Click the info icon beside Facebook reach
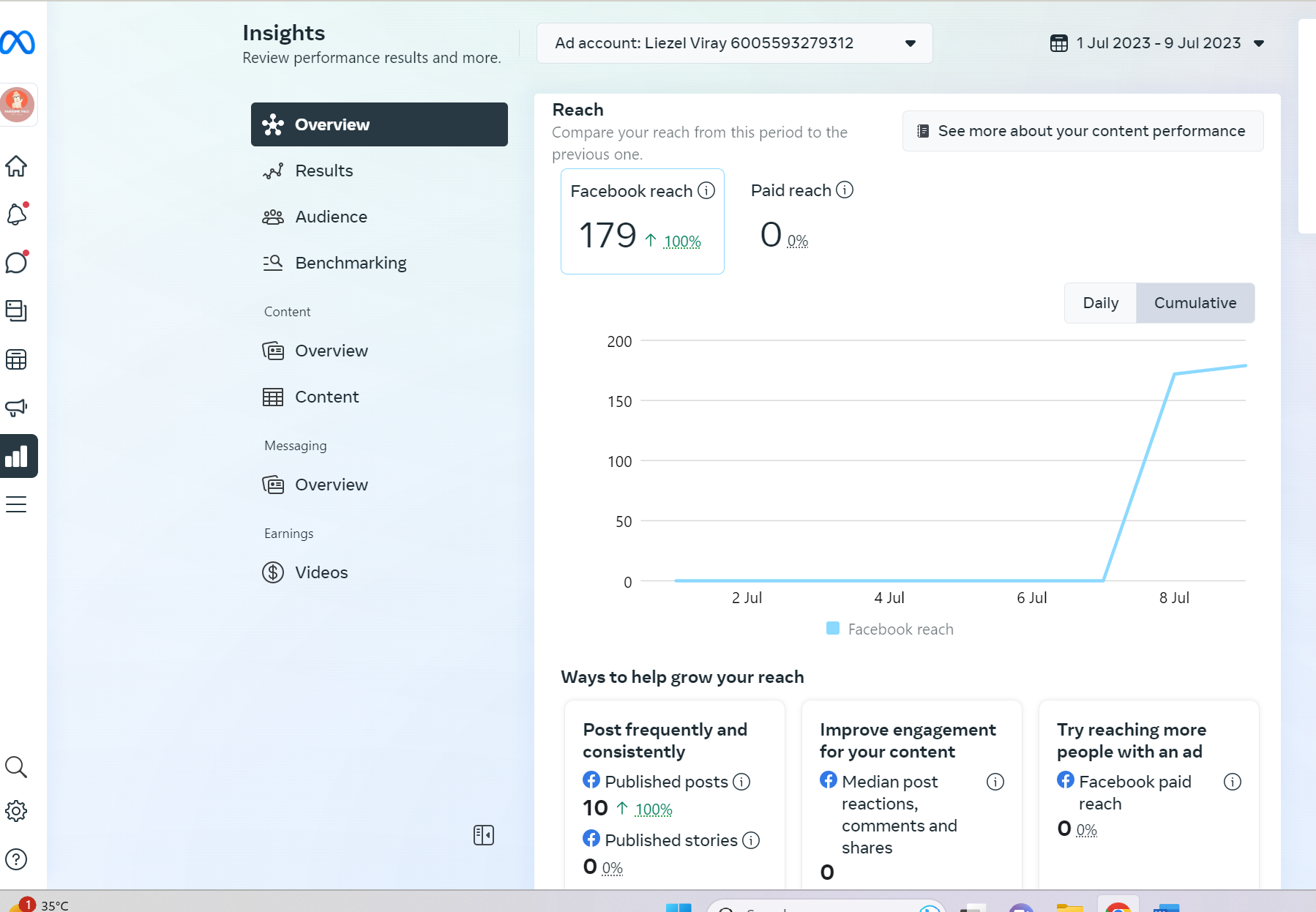 point(706,190)
